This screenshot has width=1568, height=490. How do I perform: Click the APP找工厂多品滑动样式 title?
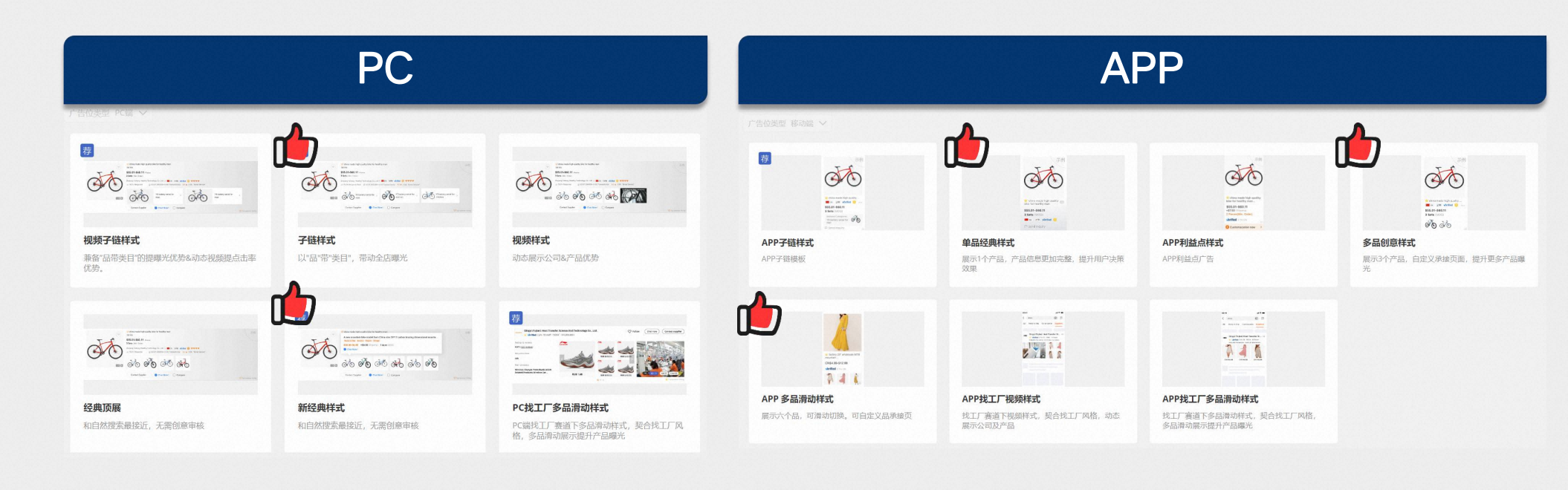tap(1211, 399)
